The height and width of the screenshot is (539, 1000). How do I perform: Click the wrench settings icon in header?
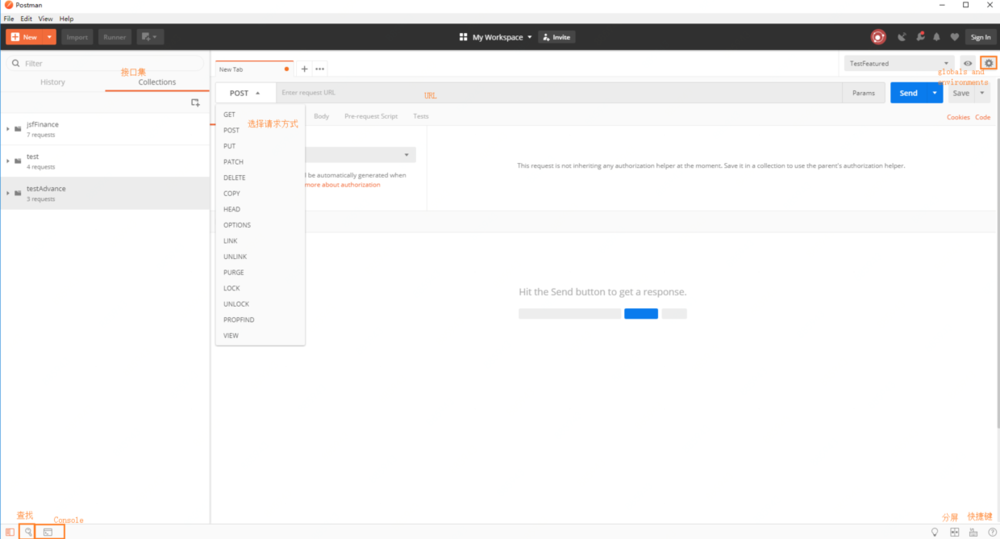(x=920, y=37)
